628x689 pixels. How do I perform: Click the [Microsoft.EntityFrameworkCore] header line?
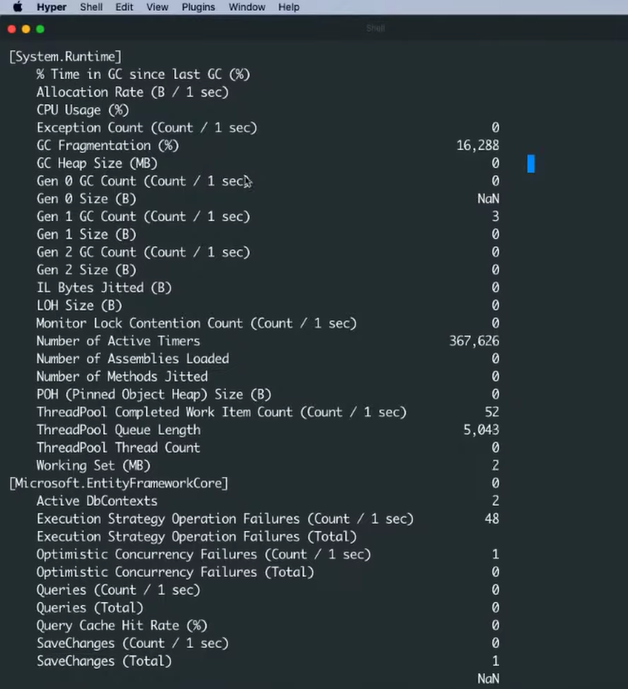[x=119, y=483]
